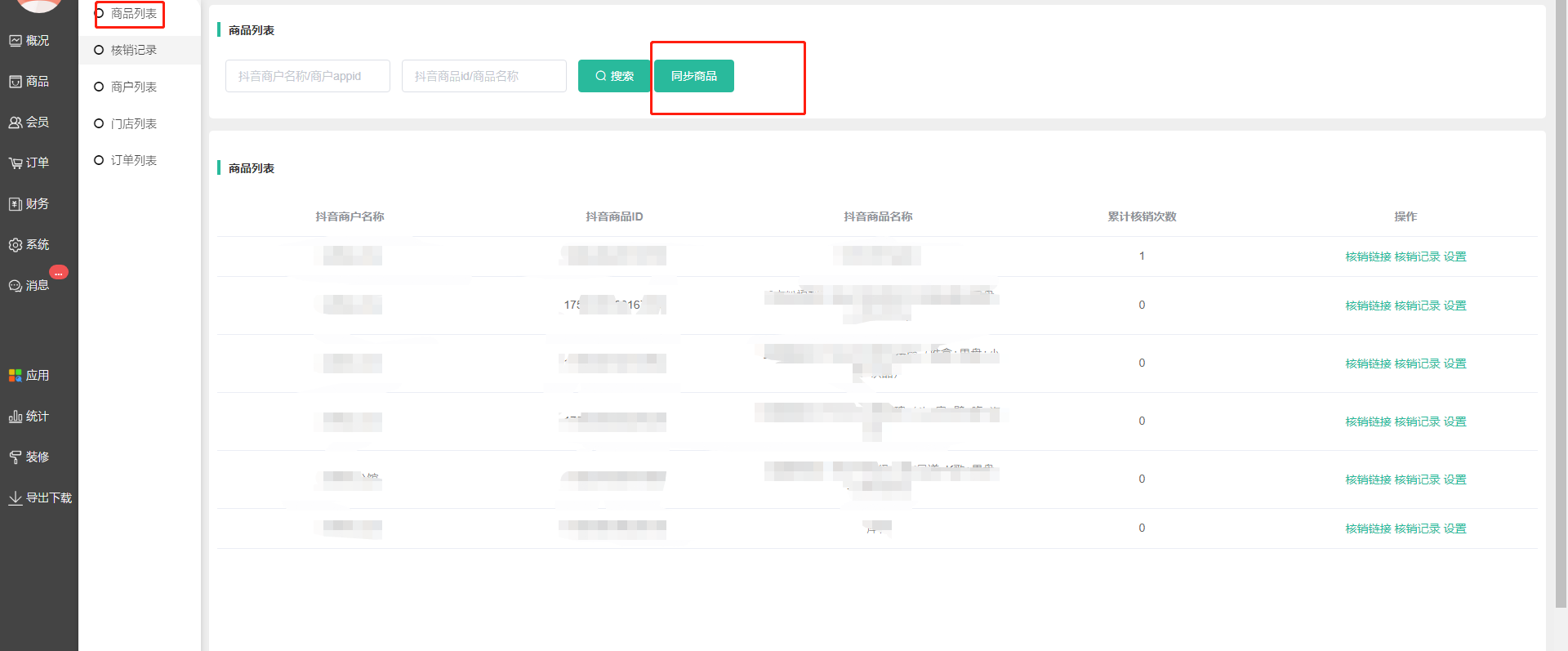Image resolution: width=1568 pixels, height=651 pixels.
Task: Click the 同步商品 sync button
Action: click(x=693, y=76)
